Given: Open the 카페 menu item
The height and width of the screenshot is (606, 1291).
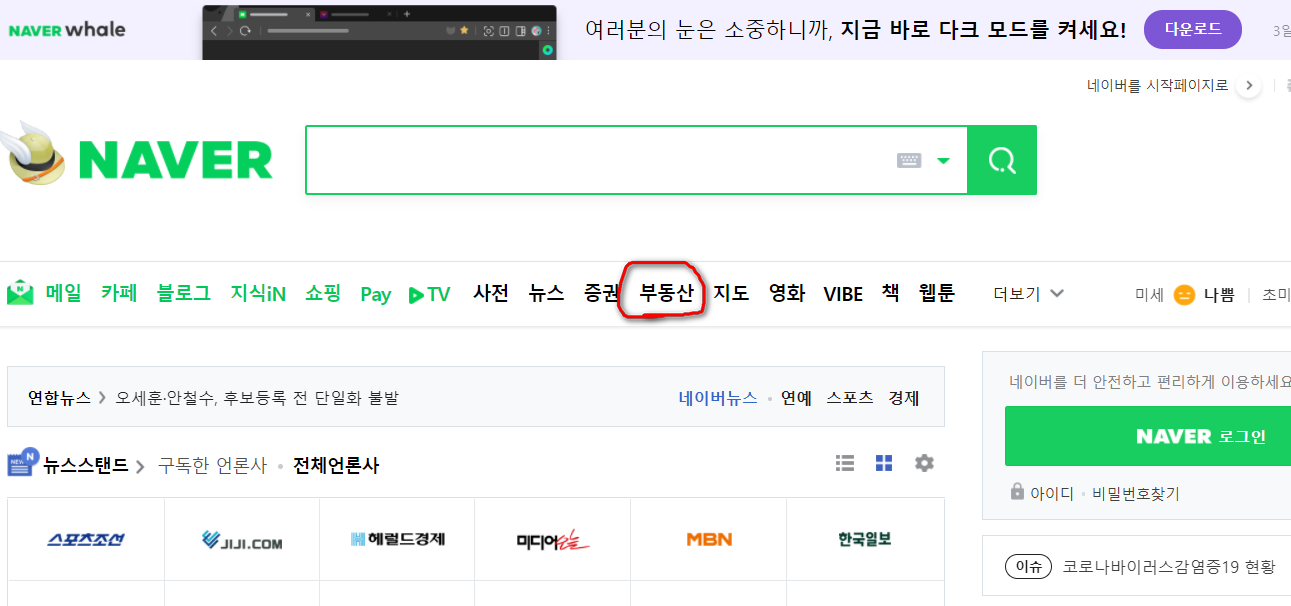Looking at the screenshot, I should click(119, 293).
